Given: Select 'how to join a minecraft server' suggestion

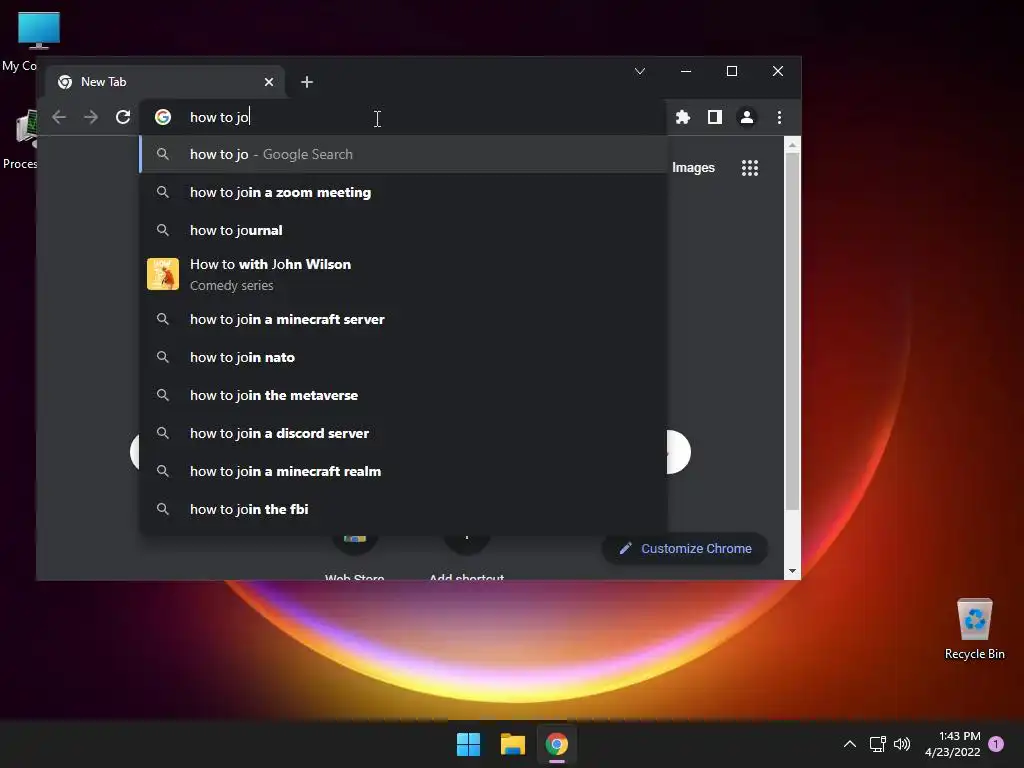Looking at the screenshot, I should 403,319.
